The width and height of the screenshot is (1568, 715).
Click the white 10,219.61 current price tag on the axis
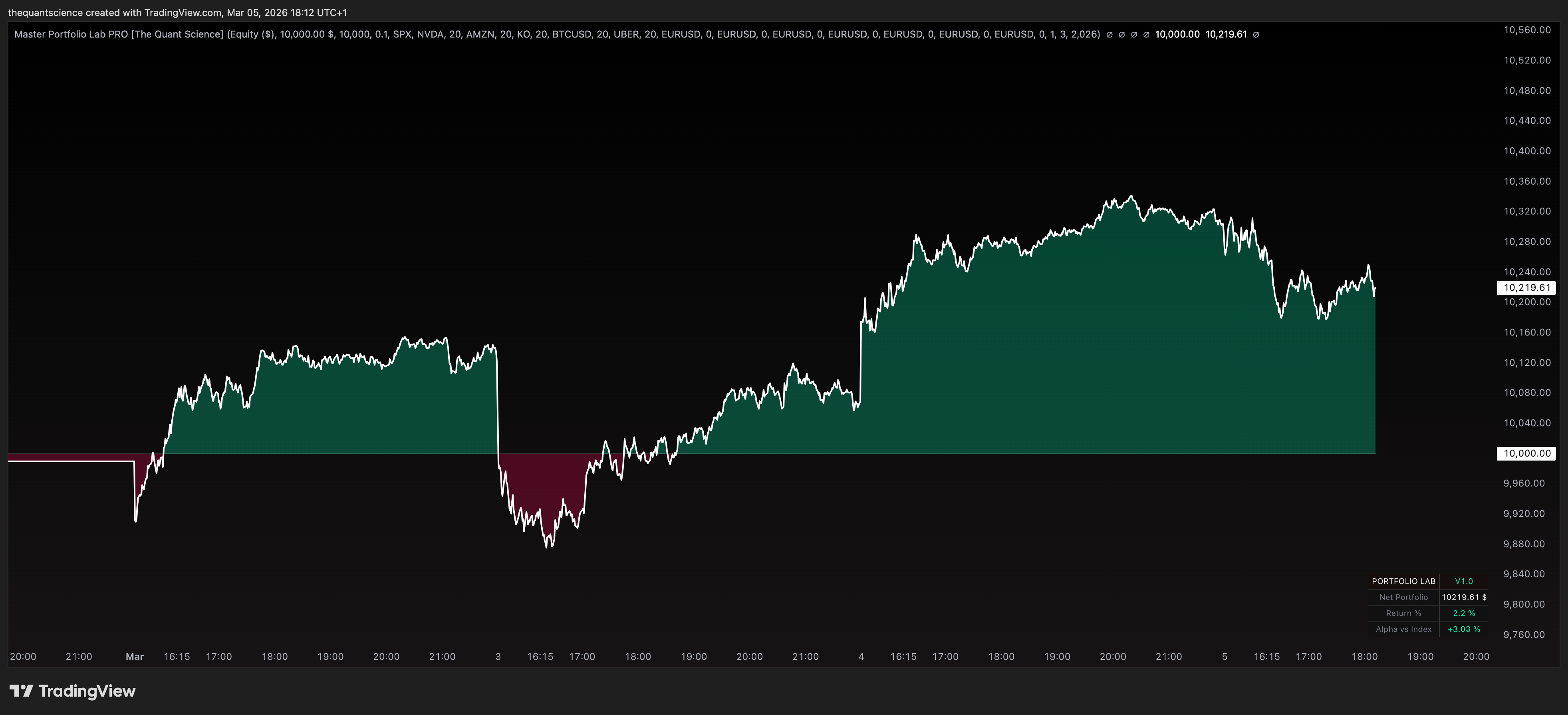point(1526,288)
